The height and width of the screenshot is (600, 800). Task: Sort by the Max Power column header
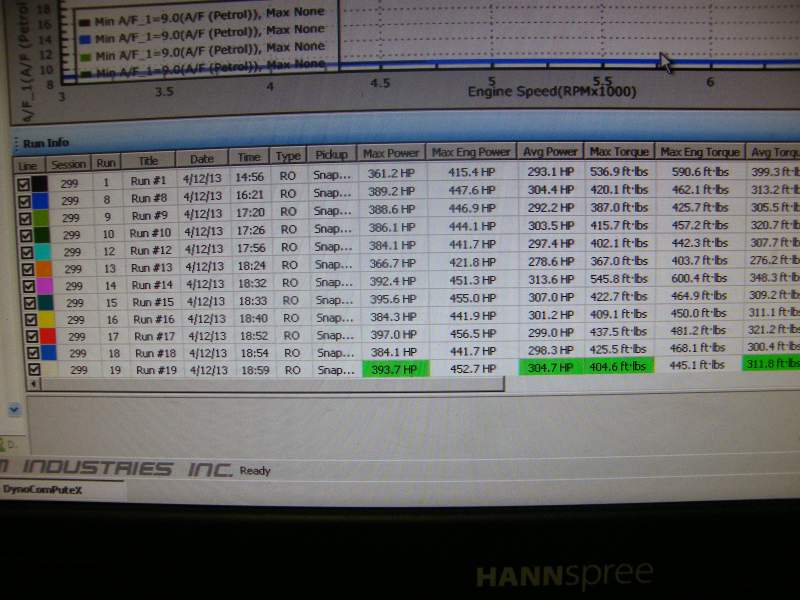390,153
